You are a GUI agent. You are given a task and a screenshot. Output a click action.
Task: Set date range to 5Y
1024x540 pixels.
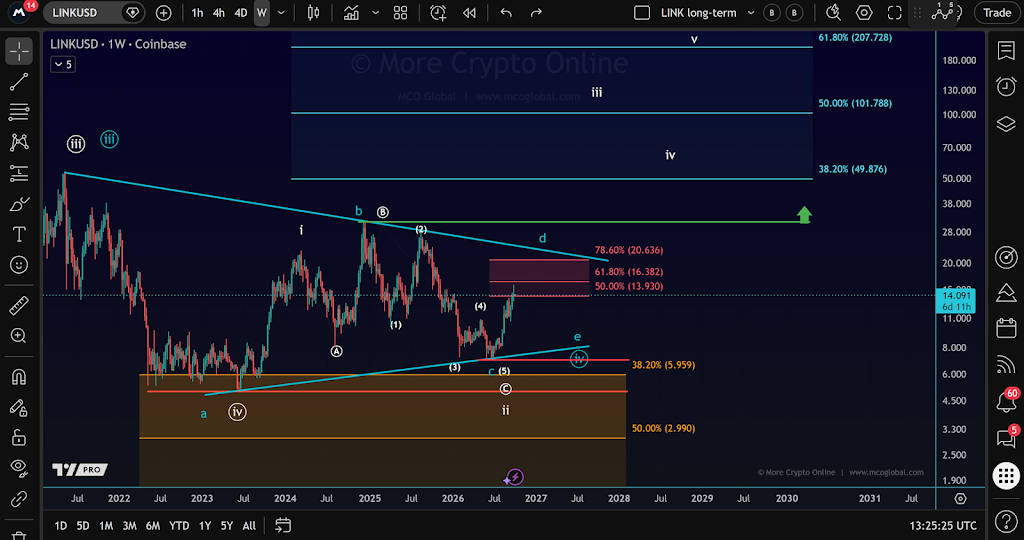coord(227,526)
